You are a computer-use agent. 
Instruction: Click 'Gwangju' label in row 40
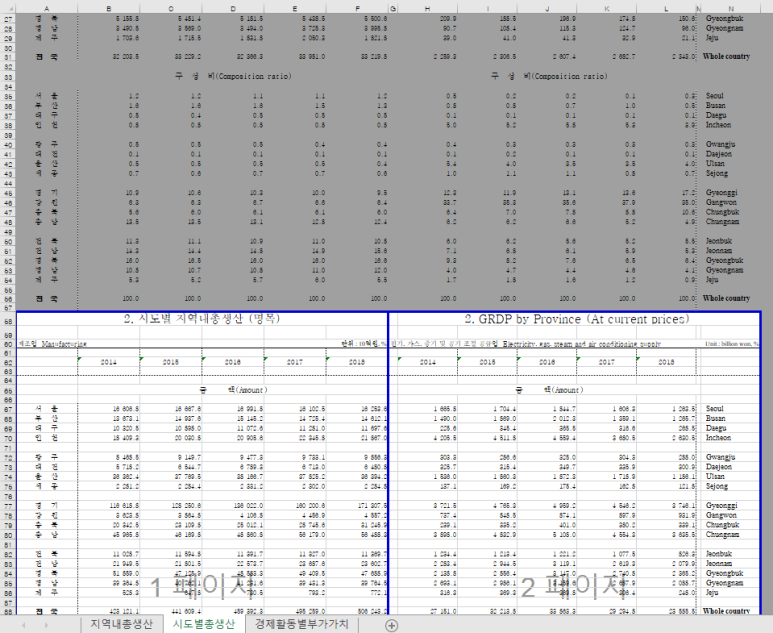[x=720, y=144]
